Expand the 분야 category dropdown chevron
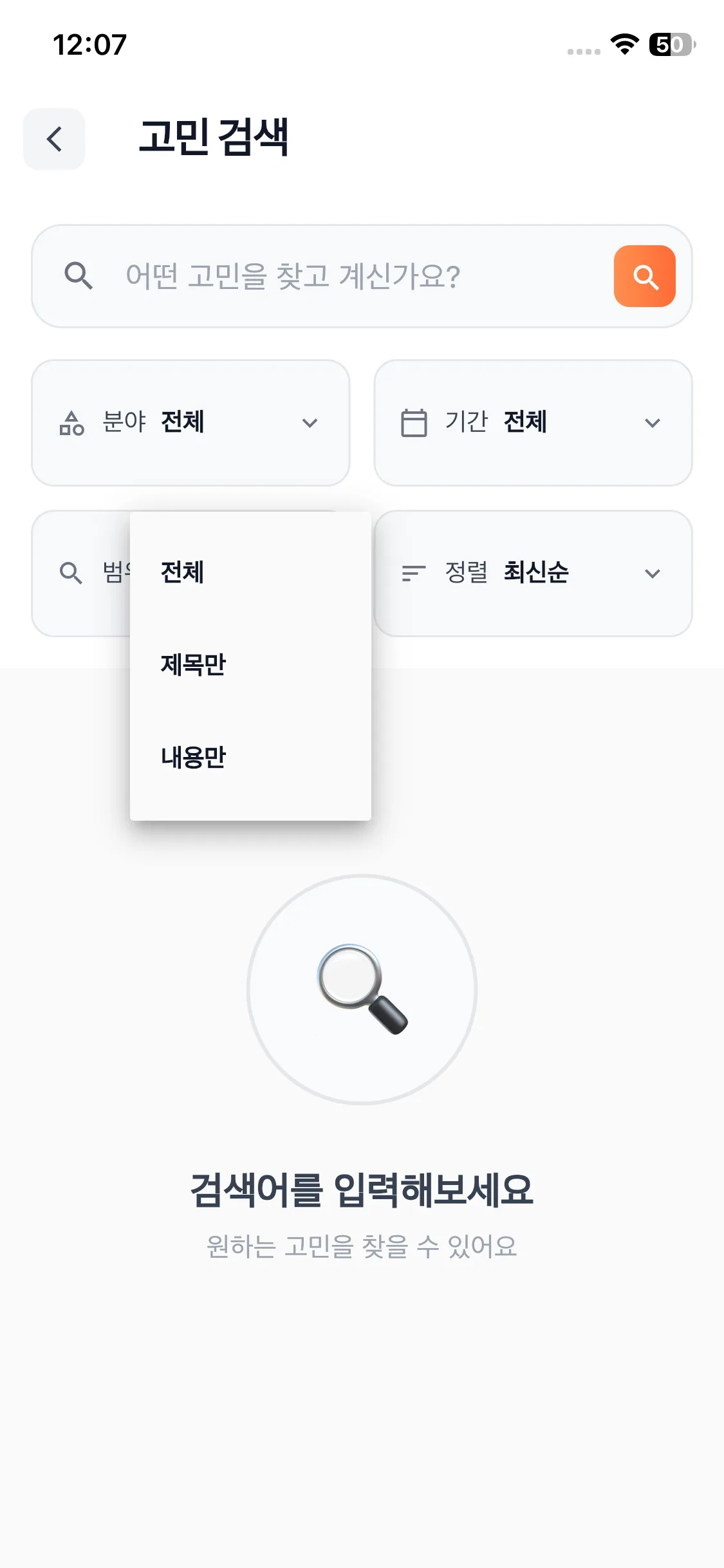This screenshot has width=724, height=1568. (x=310, y=423)
